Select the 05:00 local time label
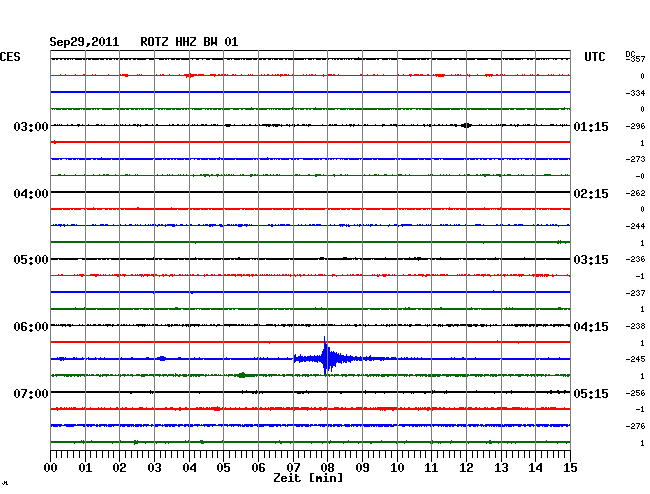The height and width of the screenshot is (494, 650). (x=31, y=260)
